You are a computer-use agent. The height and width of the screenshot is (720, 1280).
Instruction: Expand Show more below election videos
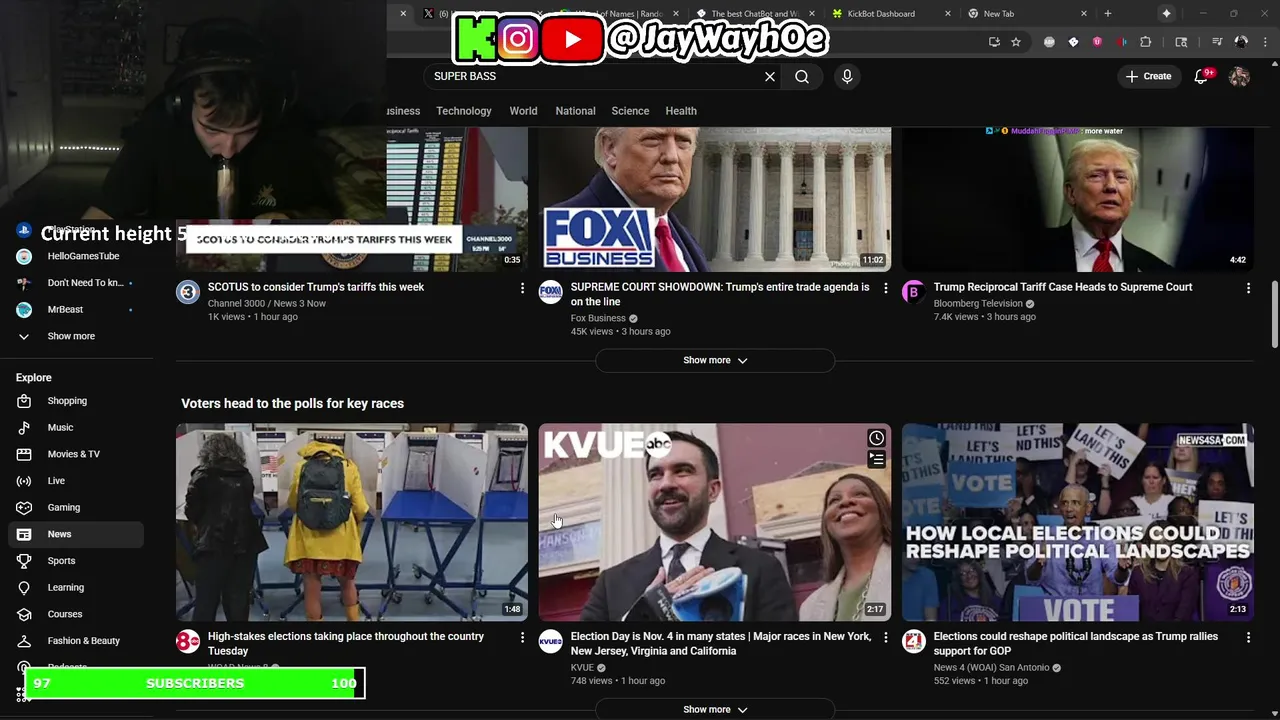tap(715, 709)
